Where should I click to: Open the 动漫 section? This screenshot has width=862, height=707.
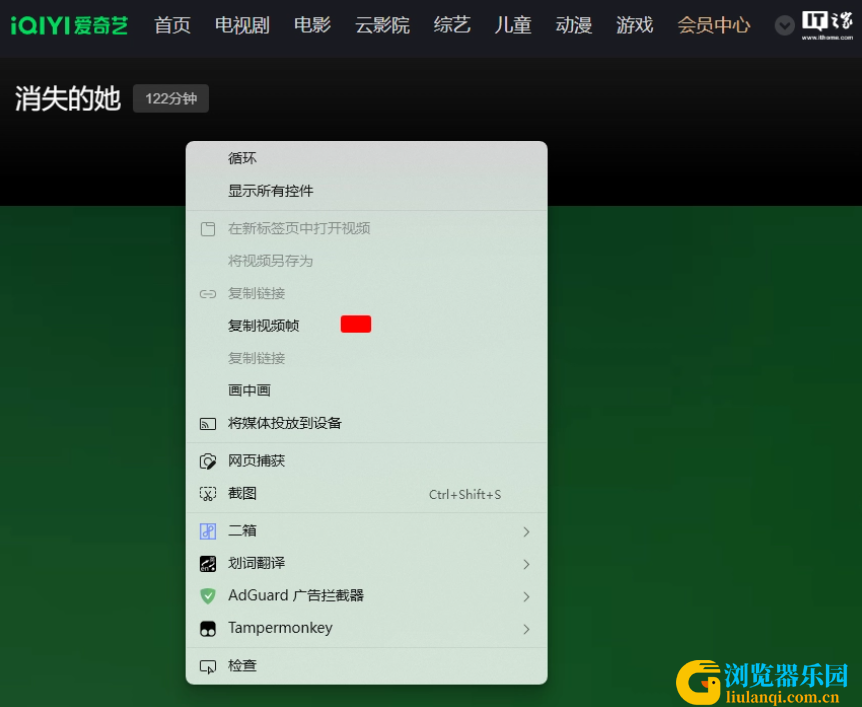pos(573,25)
